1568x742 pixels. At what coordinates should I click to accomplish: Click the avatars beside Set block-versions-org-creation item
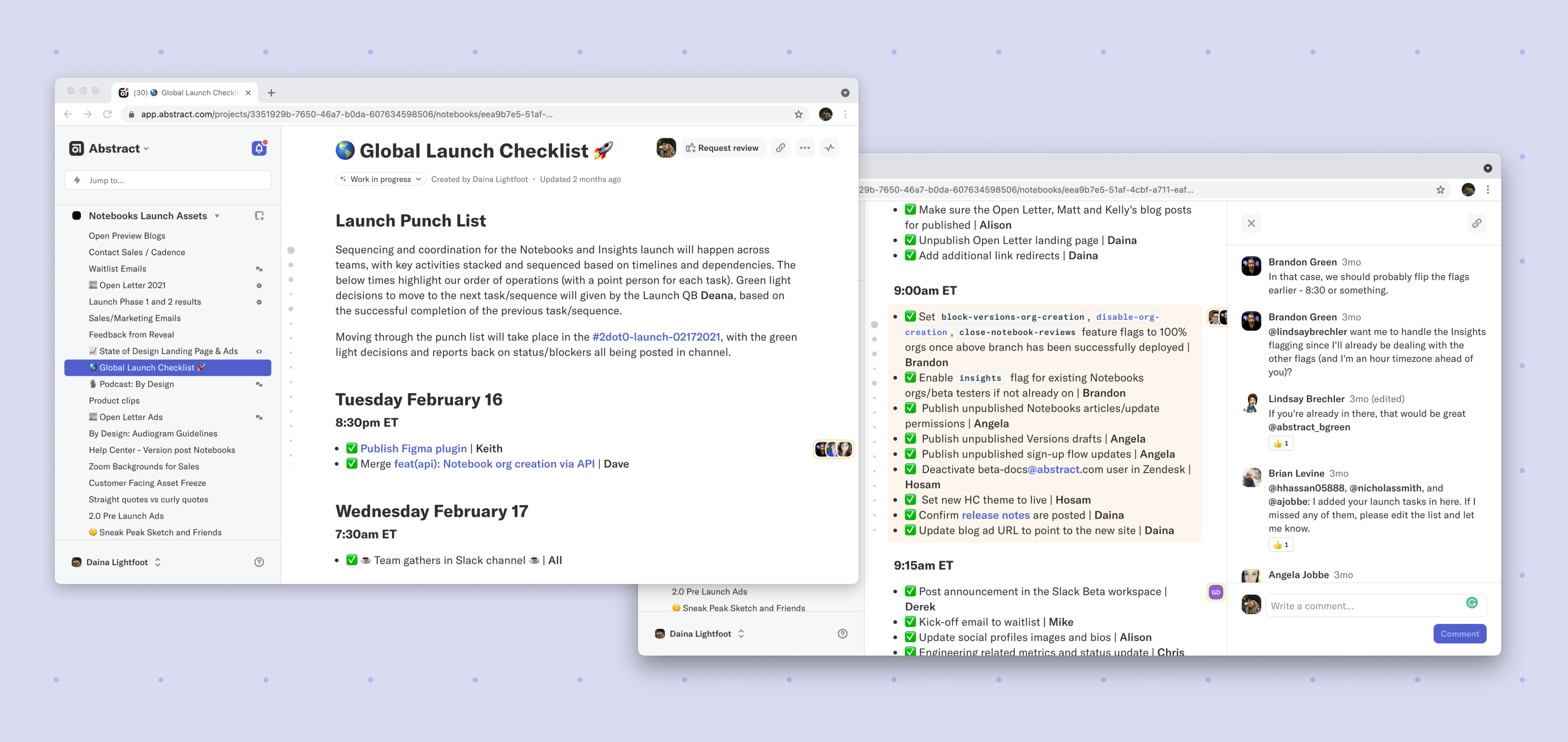(x=1217, y=317)
